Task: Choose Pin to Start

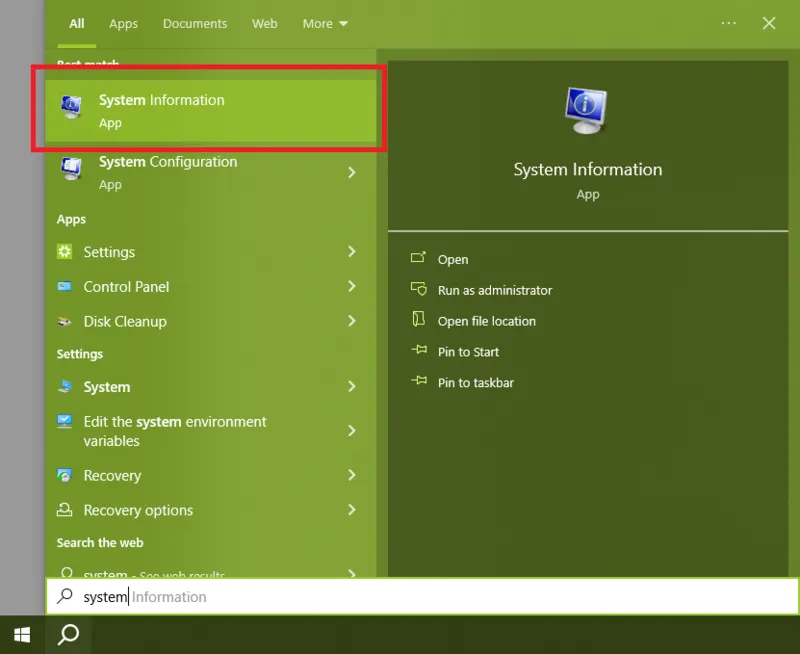Action: click(468, 352)
